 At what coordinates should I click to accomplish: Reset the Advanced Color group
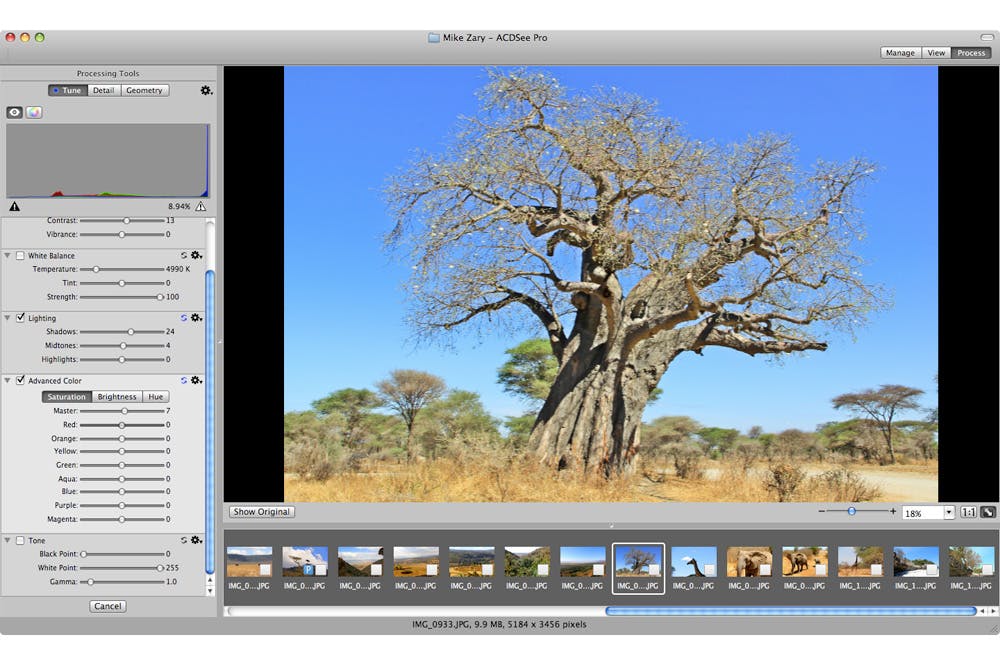(x=184, y=380)
